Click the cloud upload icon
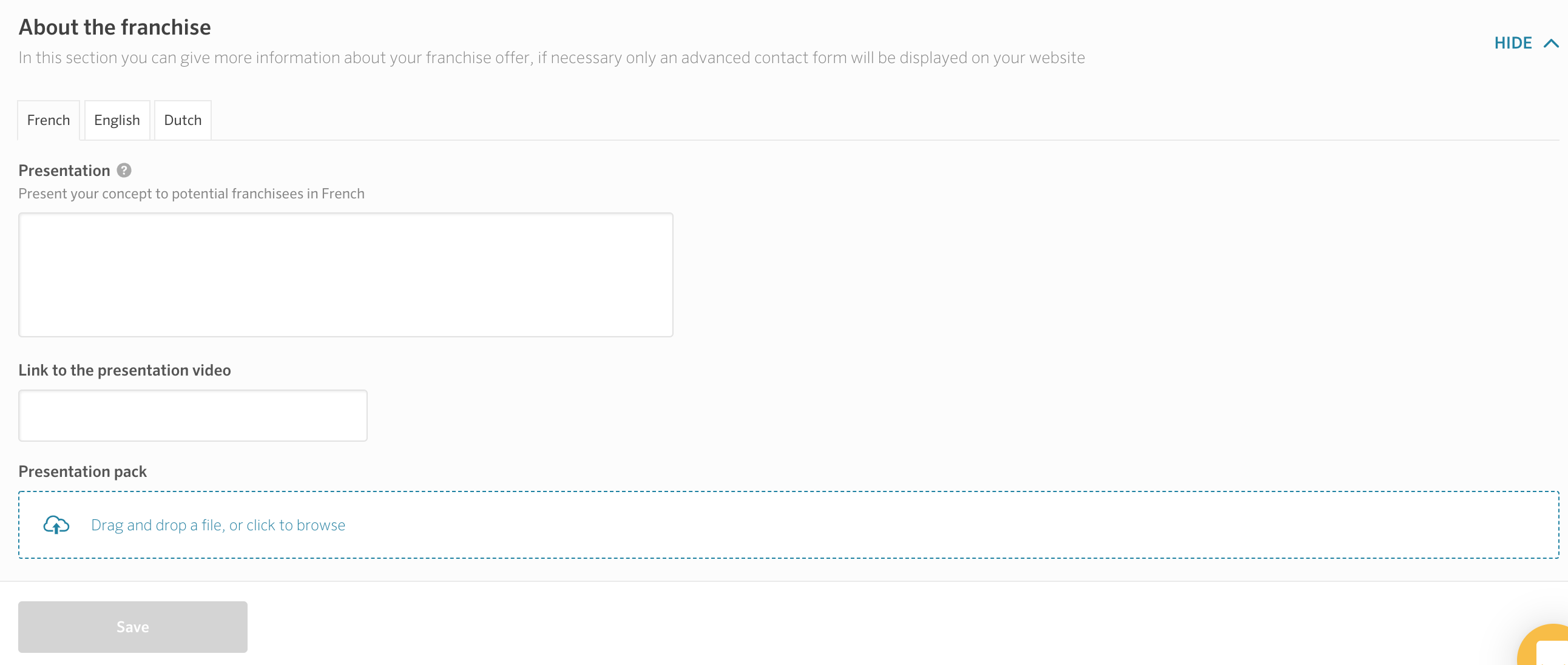1568x665 pixels. click(x=56, y=524)
